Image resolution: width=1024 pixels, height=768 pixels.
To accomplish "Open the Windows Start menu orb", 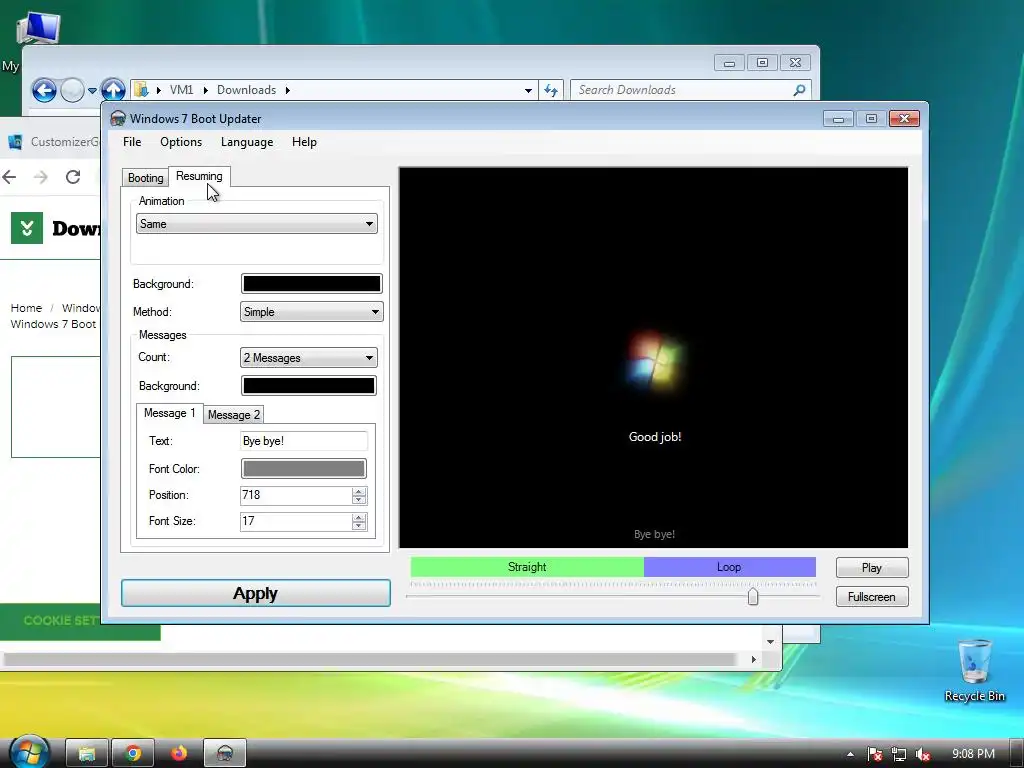I will pyautogui.click(x=29, y=752).
